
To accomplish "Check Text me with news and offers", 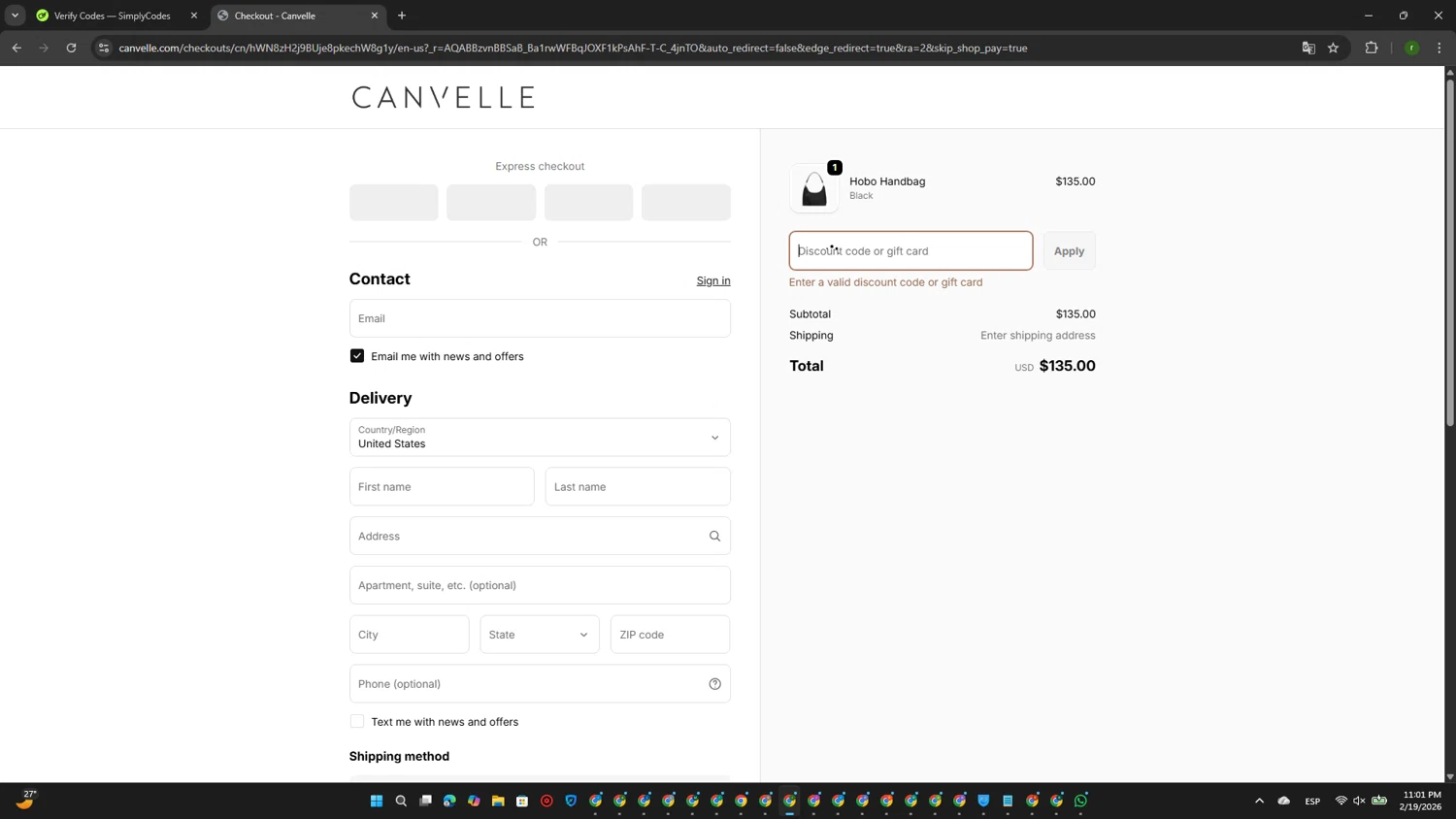I will (x=357, y=722).
